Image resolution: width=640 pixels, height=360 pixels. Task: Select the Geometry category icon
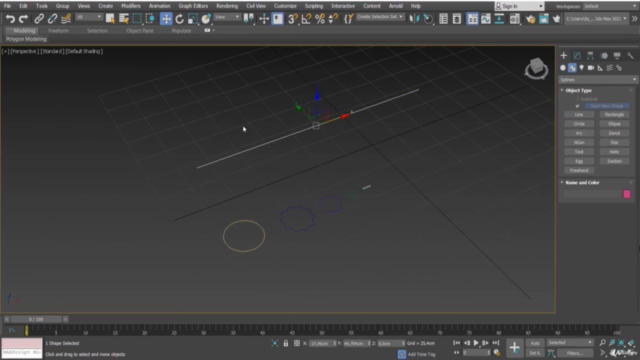(x=563, y=68)
